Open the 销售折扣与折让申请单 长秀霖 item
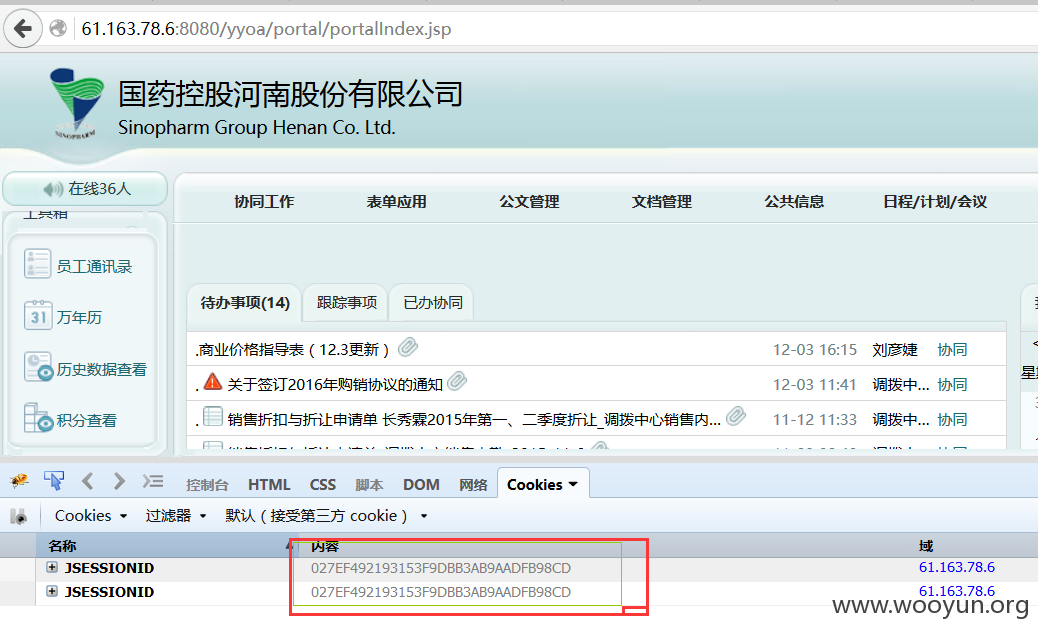The width and height of the screenshot is (1038, 634). 474,420
